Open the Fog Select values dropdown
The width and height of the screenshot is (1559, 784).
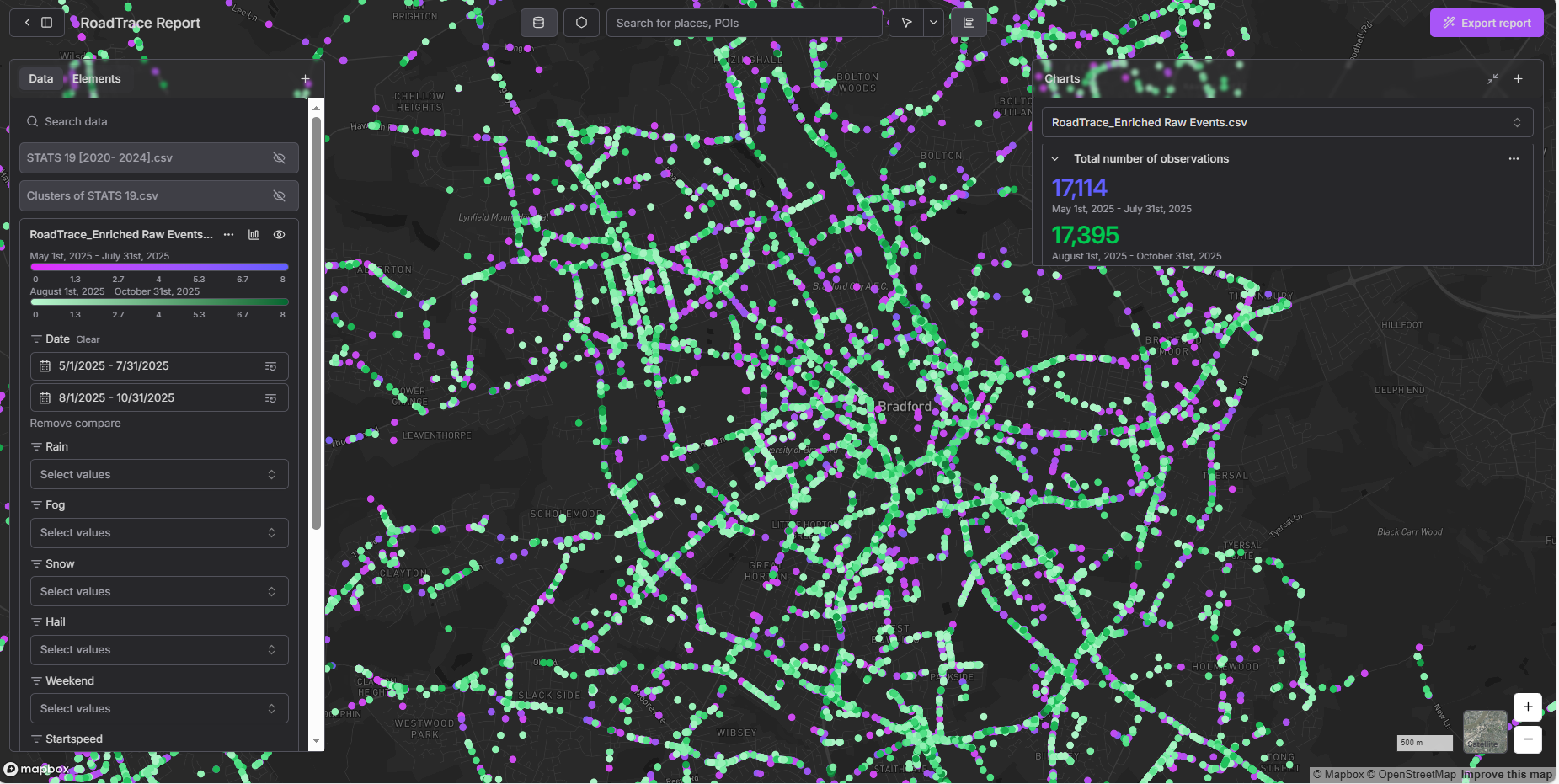click(x=159, y=532)
